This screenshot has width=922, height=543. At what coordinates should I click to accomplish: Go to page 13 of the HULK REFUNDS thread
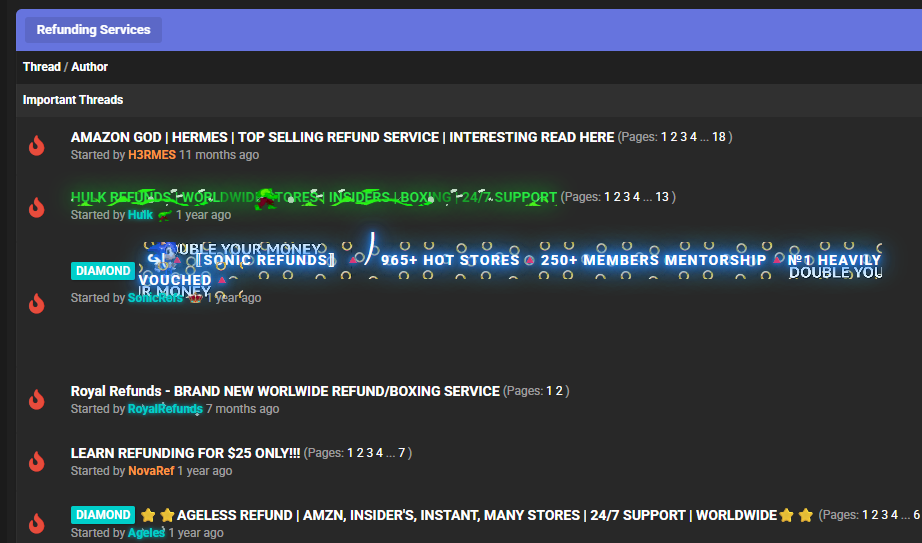click(x=662, y=197)
